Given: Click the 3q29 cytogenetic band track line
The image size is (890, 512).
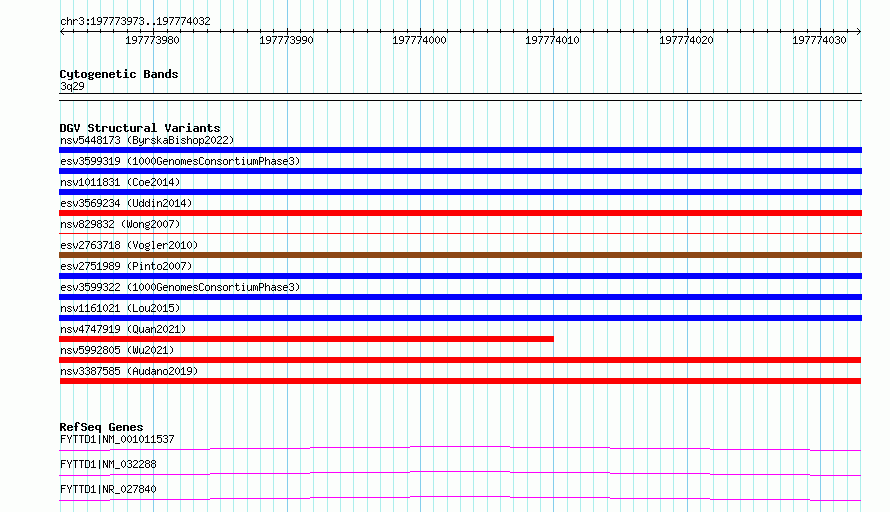Looking at the screenshot, I should pos(460,97).
